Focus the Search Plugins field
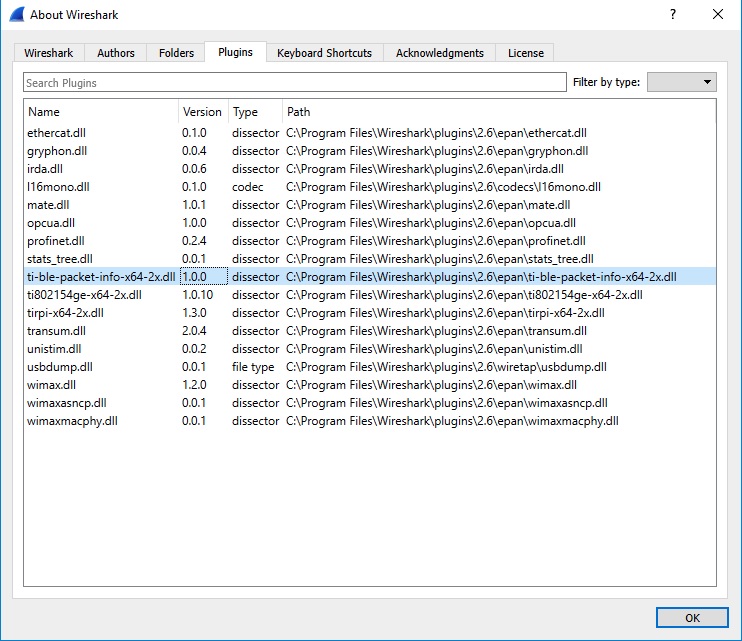This screenshot has height=641, width=742. [x=295, y=82]
